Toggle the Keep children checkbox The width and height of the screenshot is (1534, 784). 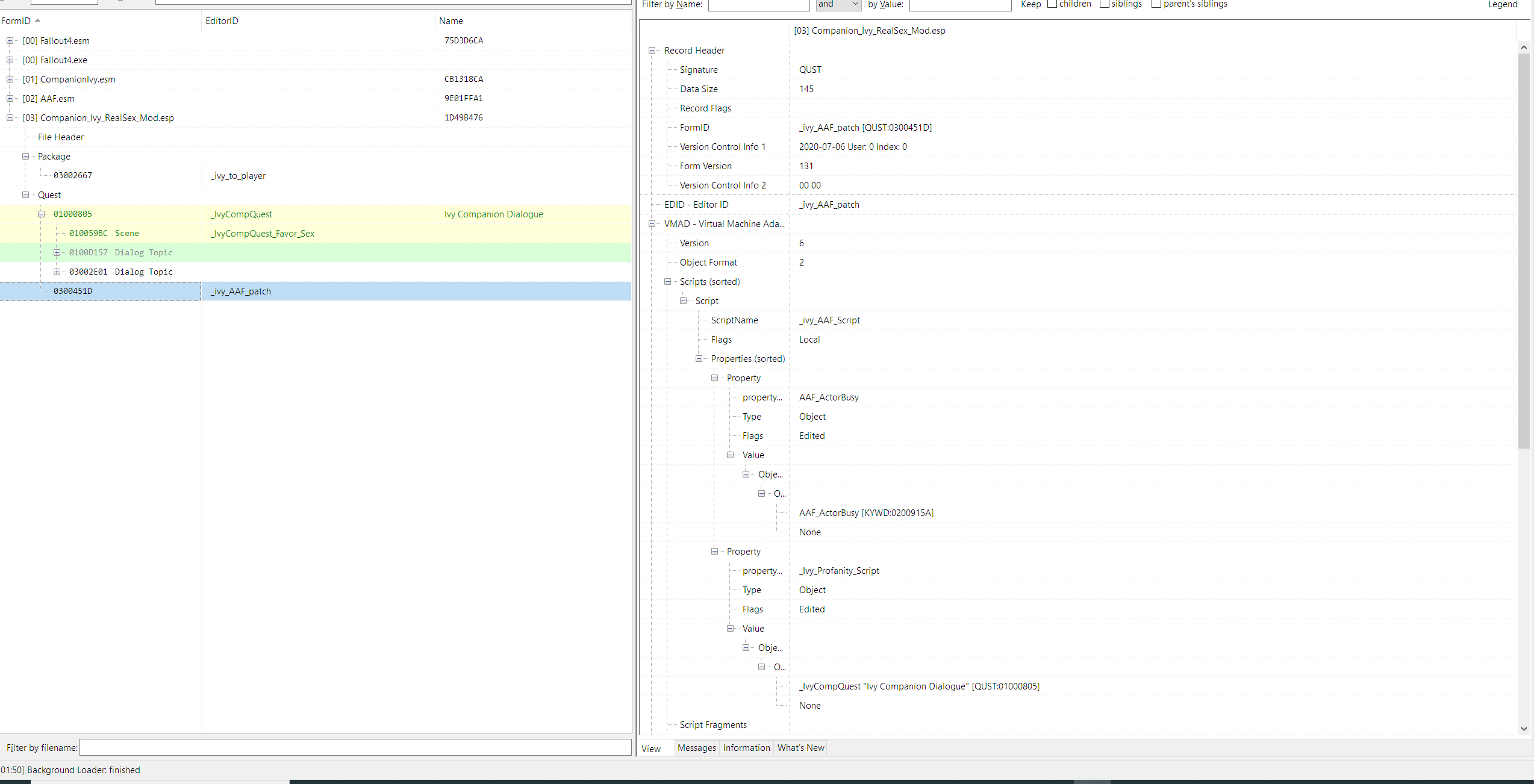(x=1052, y=4)
